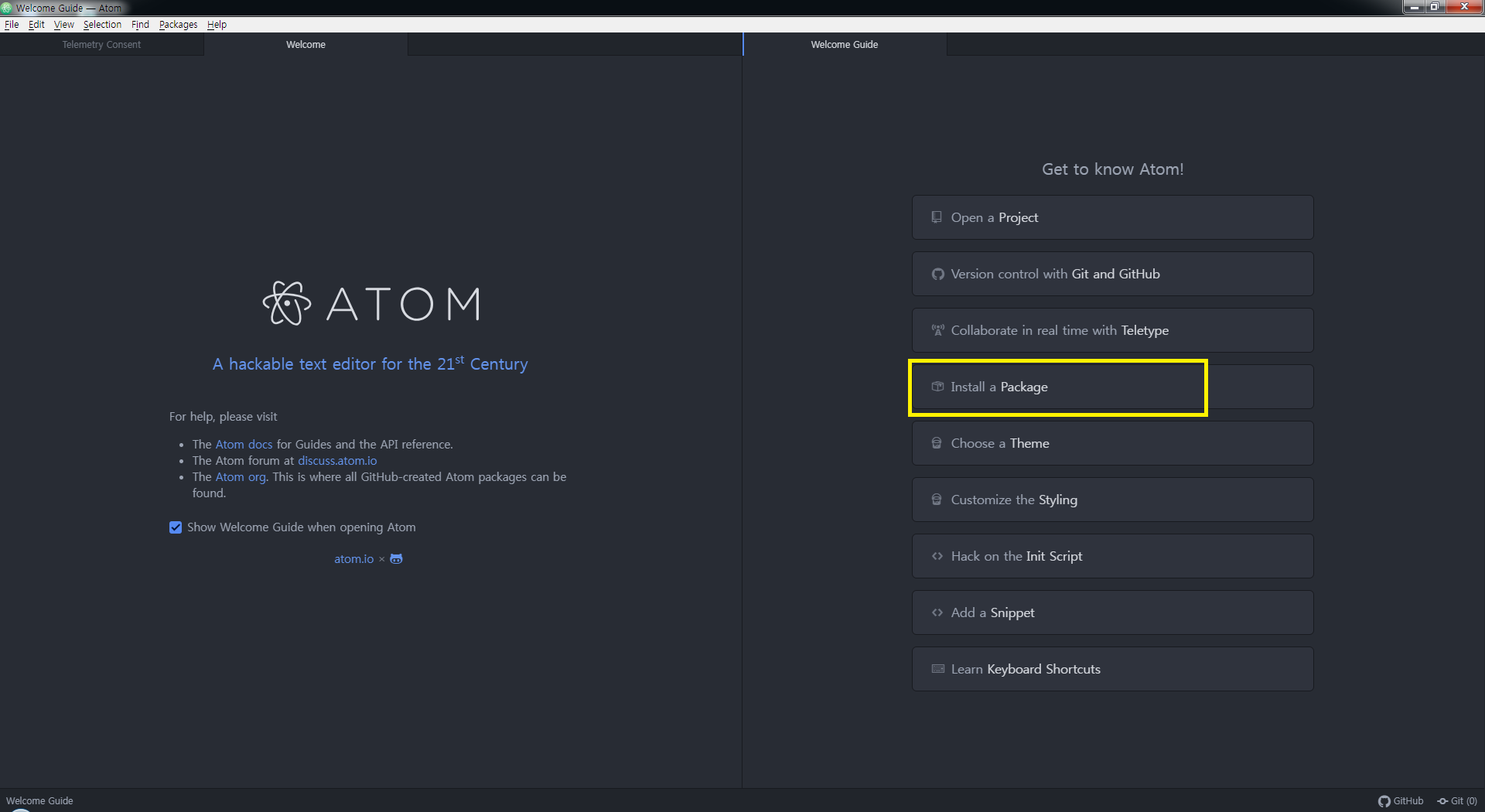Expand Learn Keyboard Shortcuts section
The image size is (1485, 812).
point(1112,669)
